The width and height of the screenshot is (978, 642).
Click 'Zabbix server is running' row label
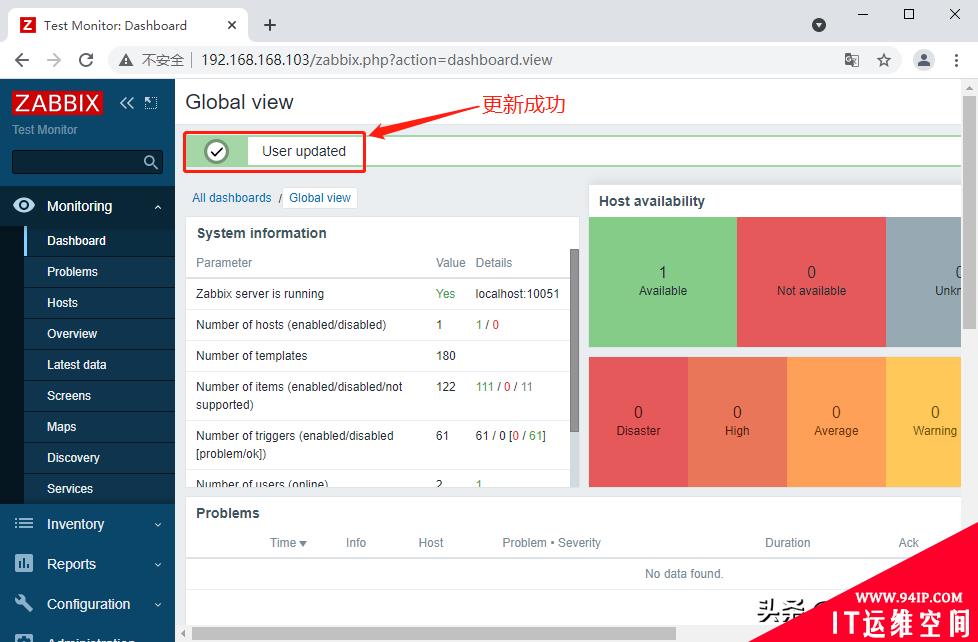coord(259,293)
